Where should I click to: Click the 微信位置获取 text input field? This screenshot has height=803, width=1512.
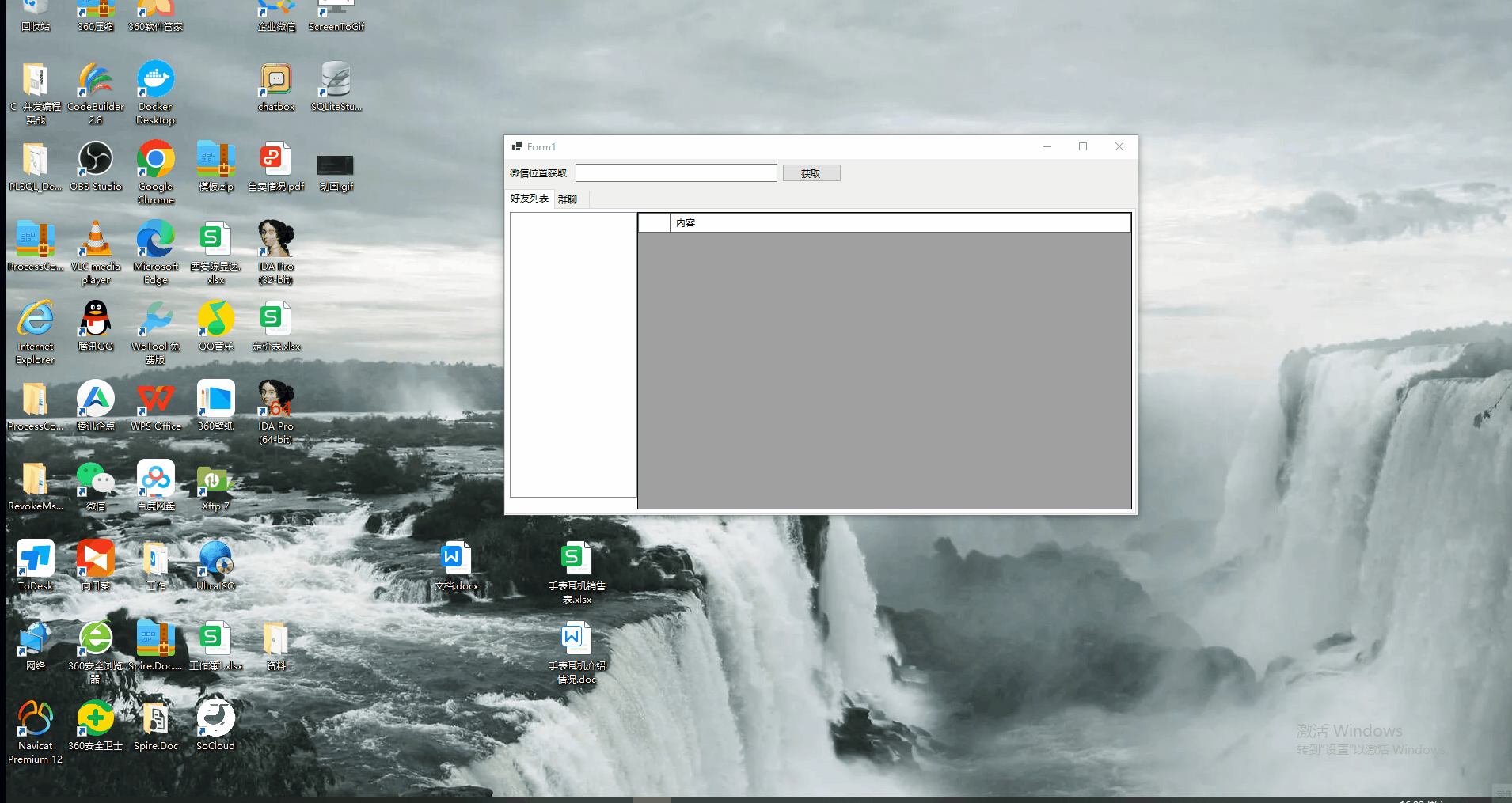click(x=675, y=173)
